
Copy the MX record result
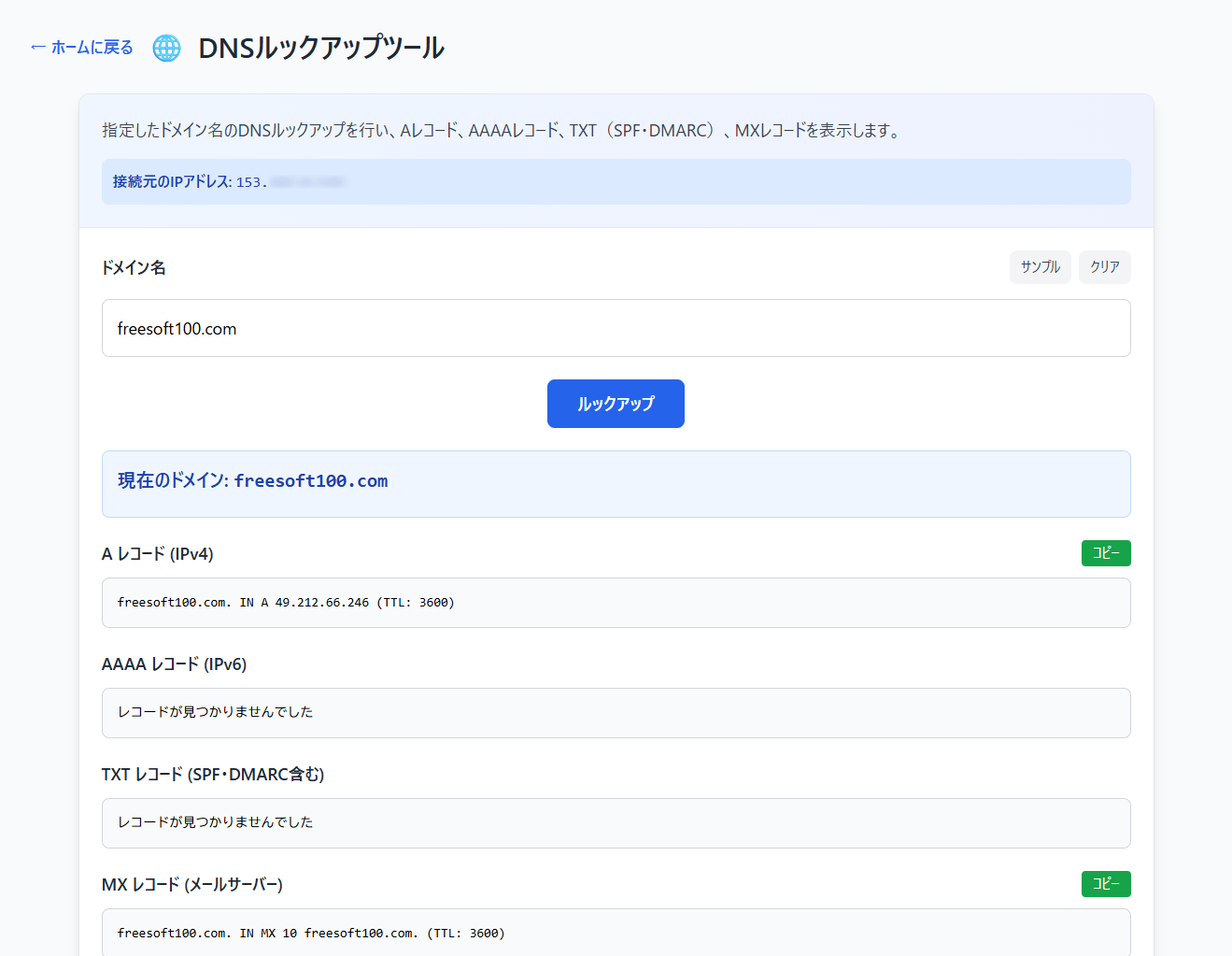point(1105,884)
